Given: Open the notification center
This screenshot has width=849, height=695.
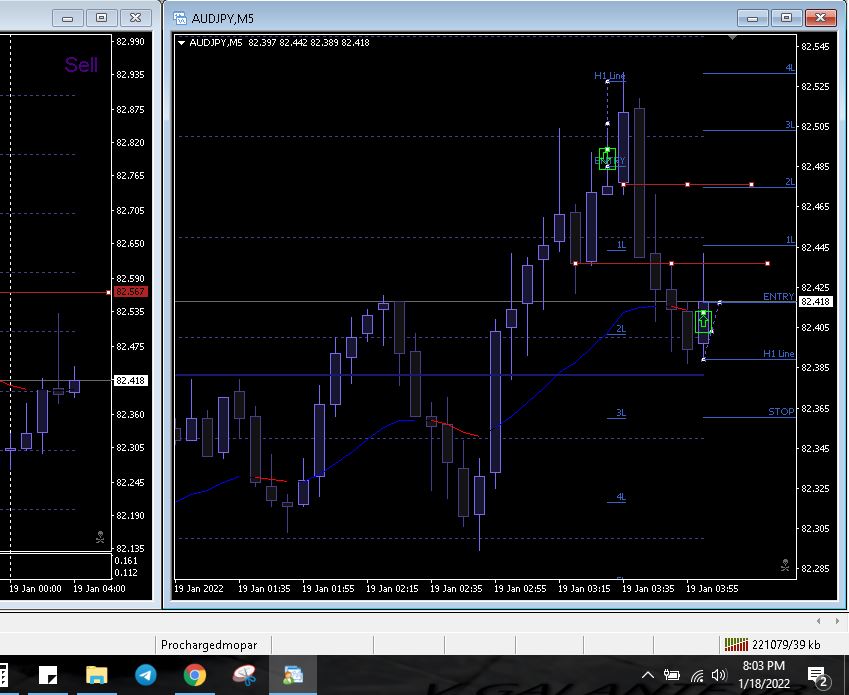Looking at the screenshot, I should click(817, 676).
